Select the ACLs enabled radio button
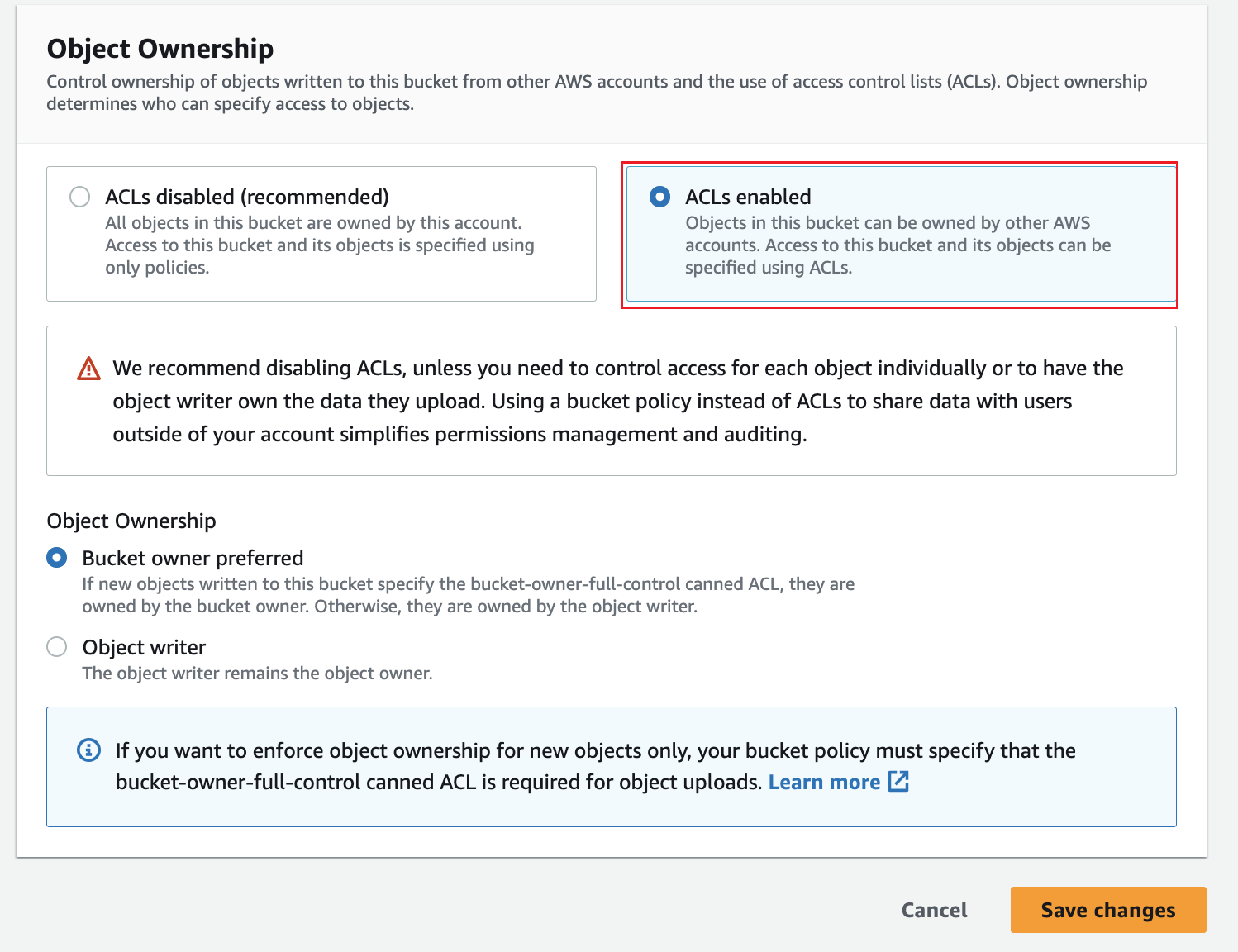 (x=659, y=197)
